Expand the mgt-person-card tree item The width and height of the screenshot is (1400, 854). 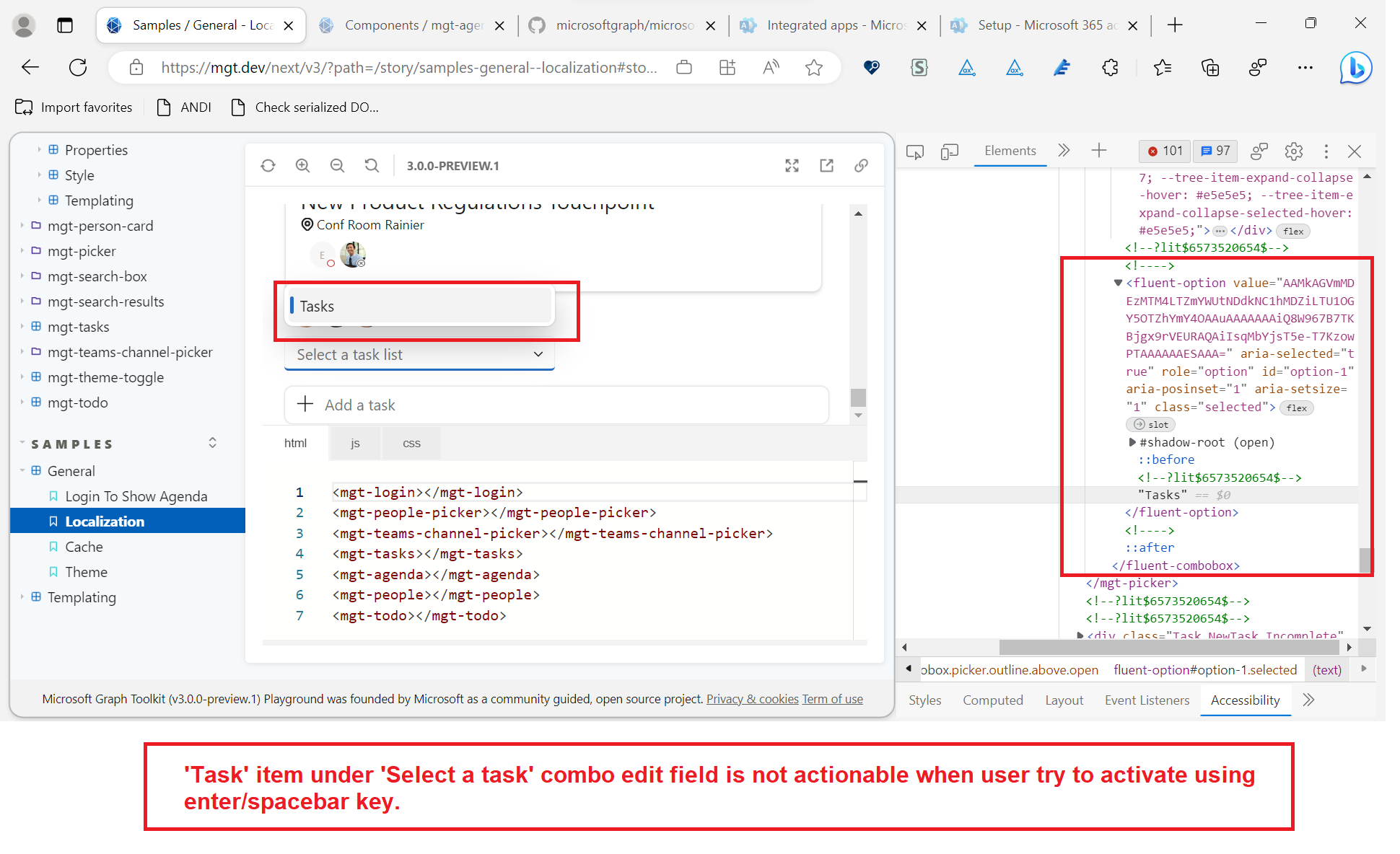click(x=22, y=226)
